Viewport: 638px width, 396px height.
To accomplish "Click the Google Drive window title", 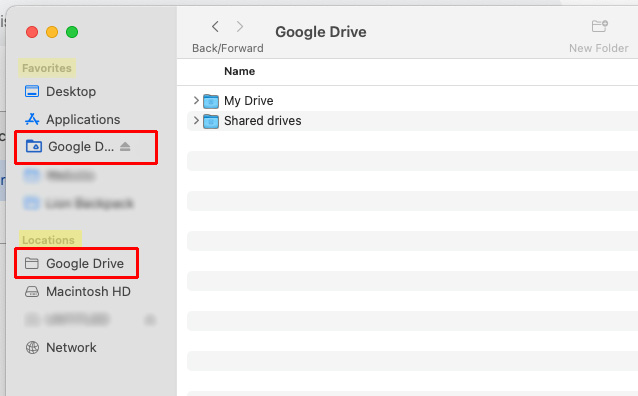I will pyautogui.click(x=321, y=32).
